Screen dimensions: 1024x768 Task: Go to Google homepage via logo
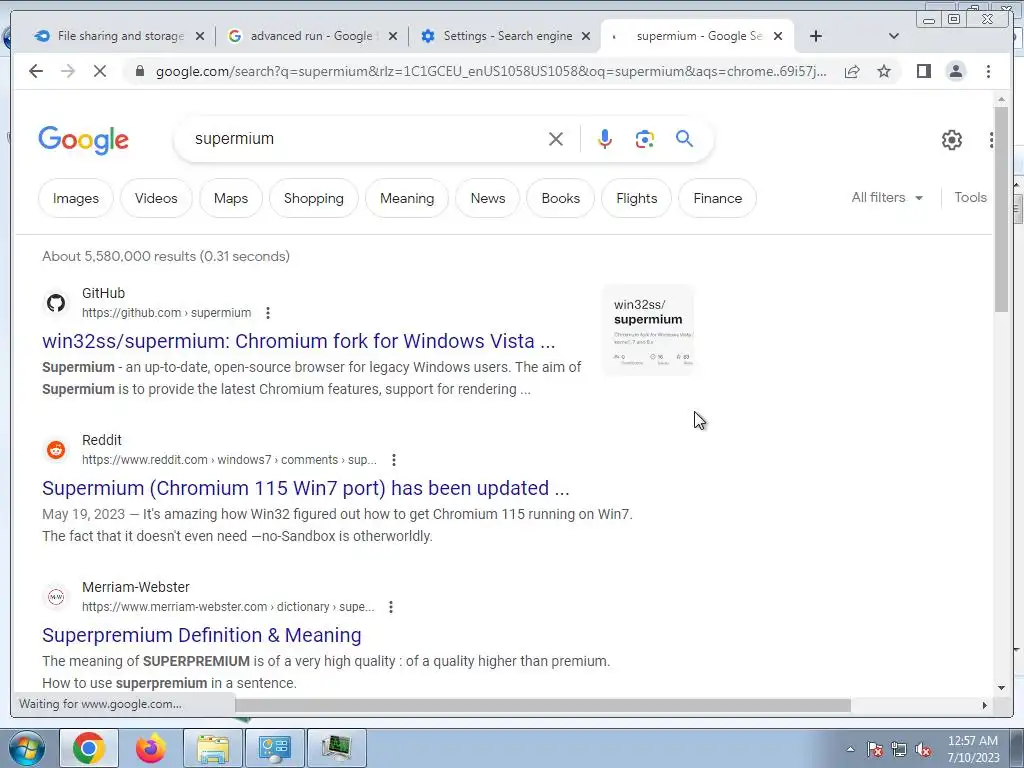point(84,140)
